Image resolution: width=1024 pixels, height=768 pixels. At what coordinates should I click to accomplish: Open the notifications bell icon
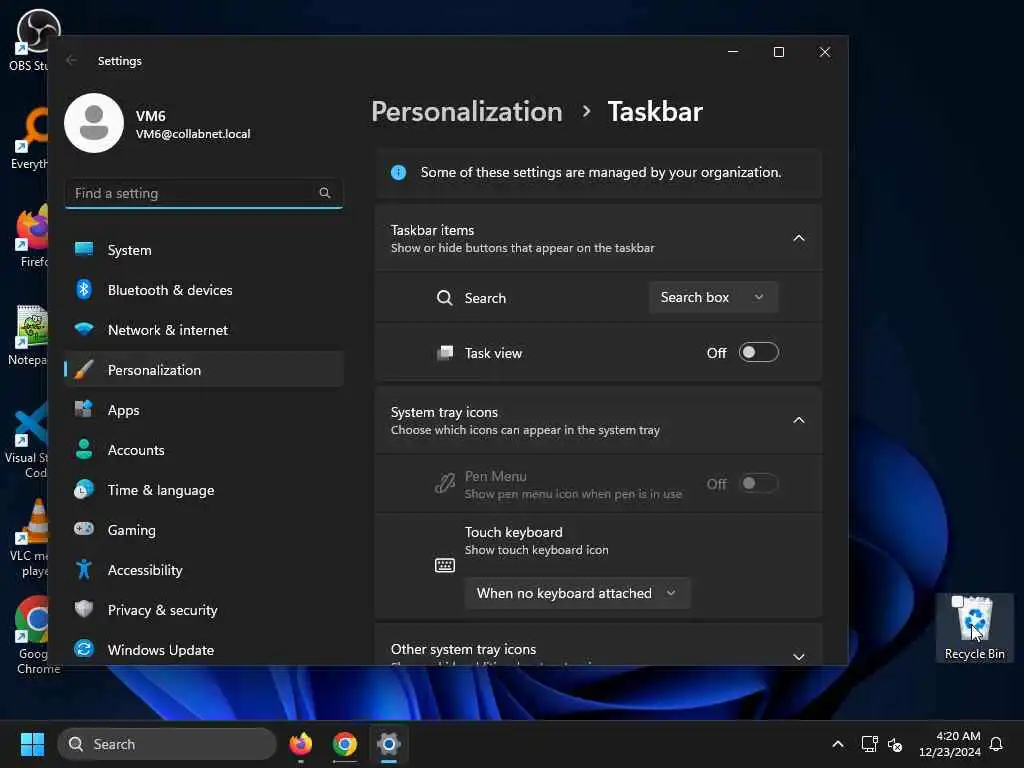[997, 744]
